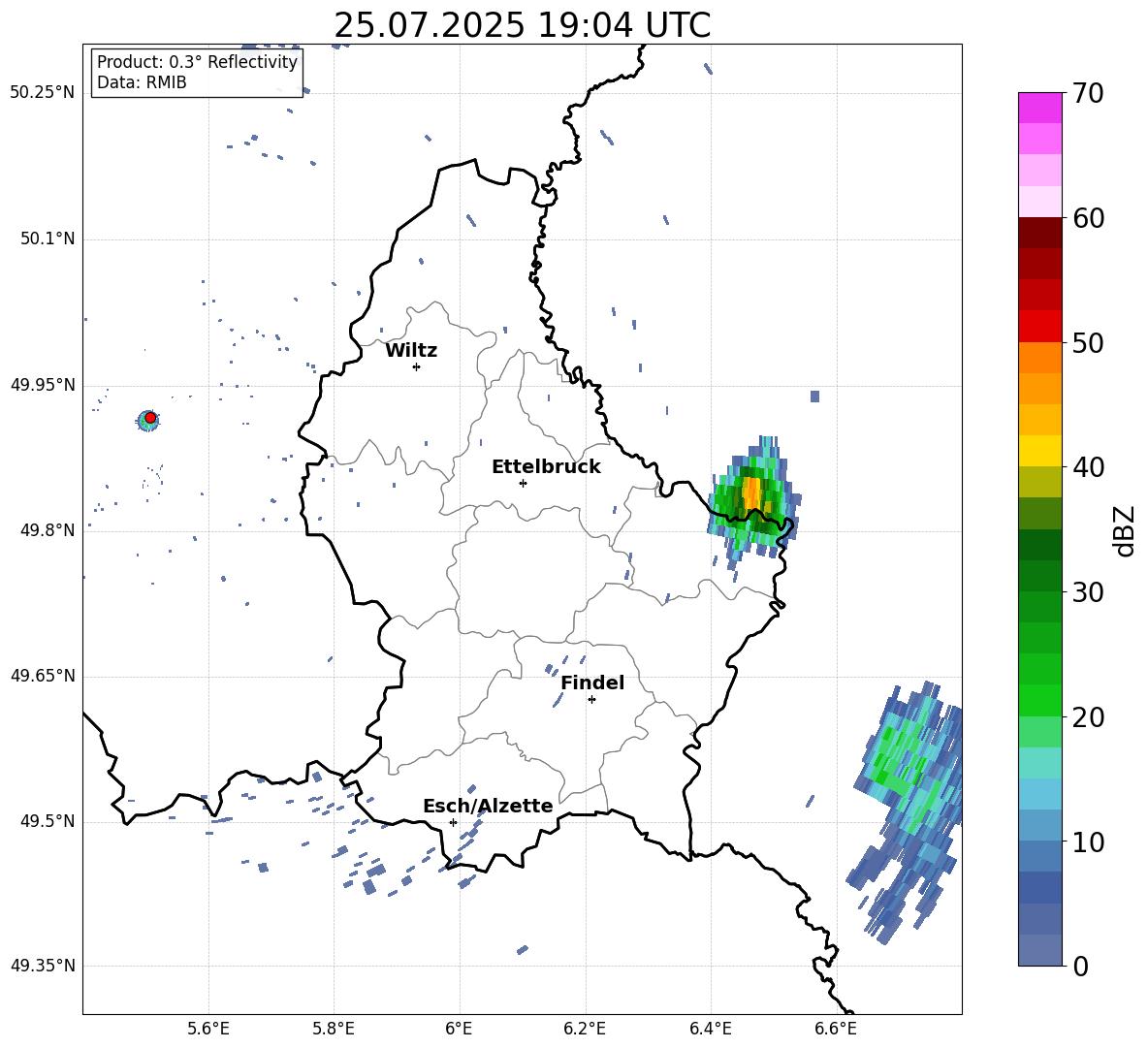Screen dimensions: 1148x1048
Task: Click the yellow colorbar segment at 40
Action: point(1039,451)
